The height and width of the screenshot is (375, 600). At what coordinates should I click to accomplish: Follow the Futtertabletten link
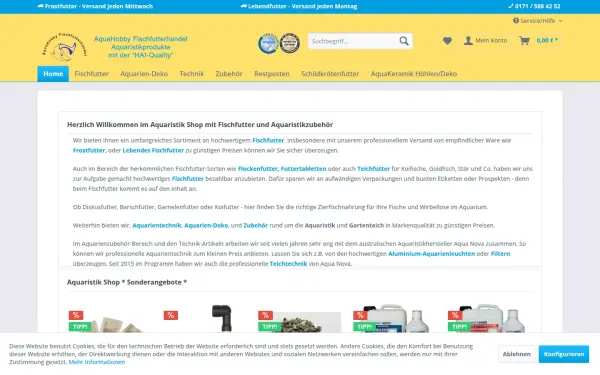tap(303, 169)
